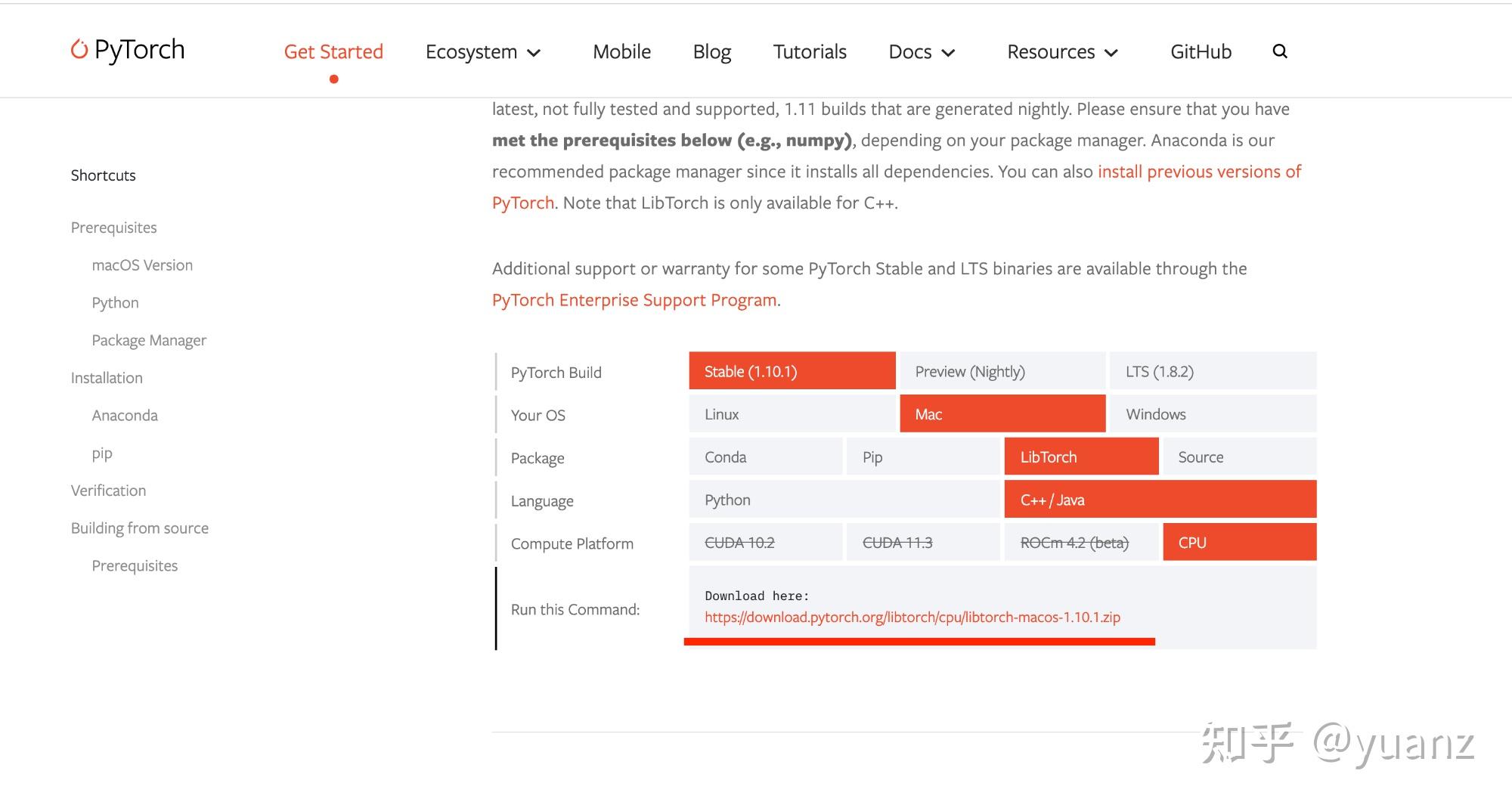Open the Tutorials menu item

click(810, 52)
